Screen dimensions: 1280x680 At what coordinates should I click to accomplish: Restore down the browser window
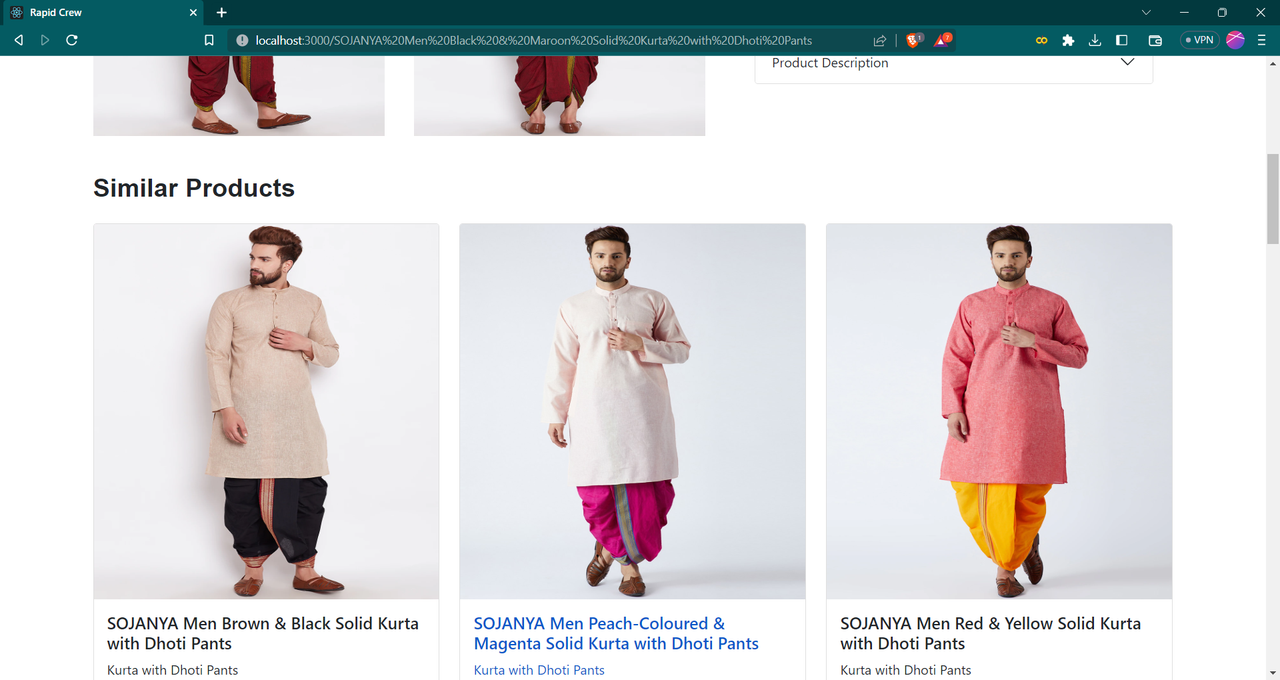[x=1222, y=12]
